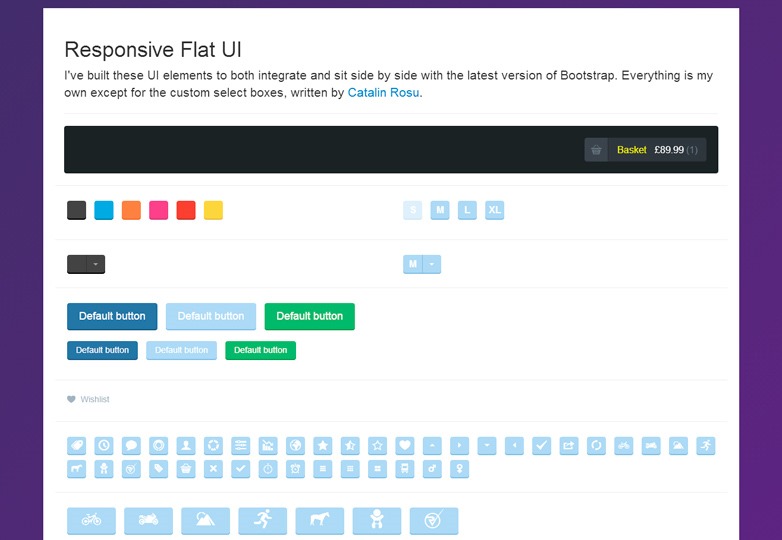Click the large motorcycle icon button
Image resolution: width=782 pixels, height=540 pixels.
tap(148, 520)
